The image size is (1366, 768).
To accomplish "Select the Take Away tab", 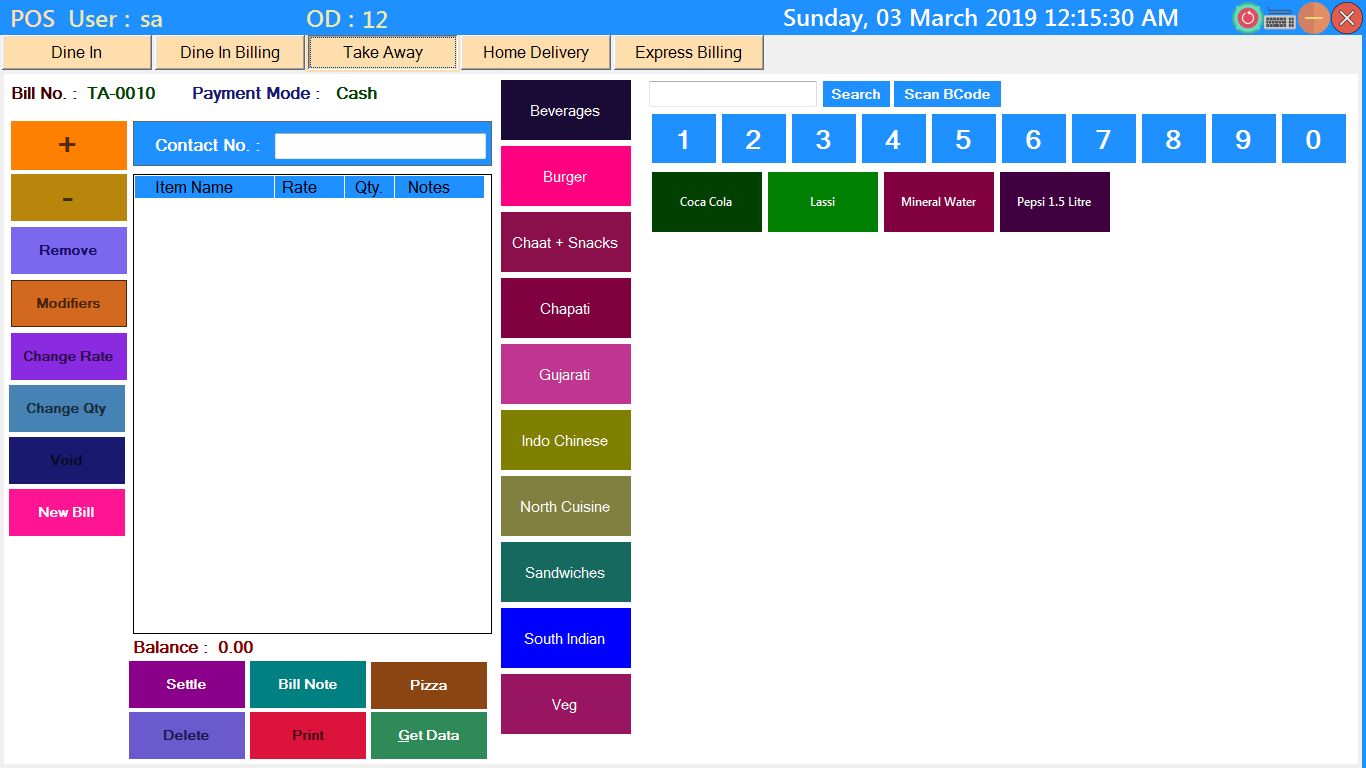I will [x=383, y=53].
